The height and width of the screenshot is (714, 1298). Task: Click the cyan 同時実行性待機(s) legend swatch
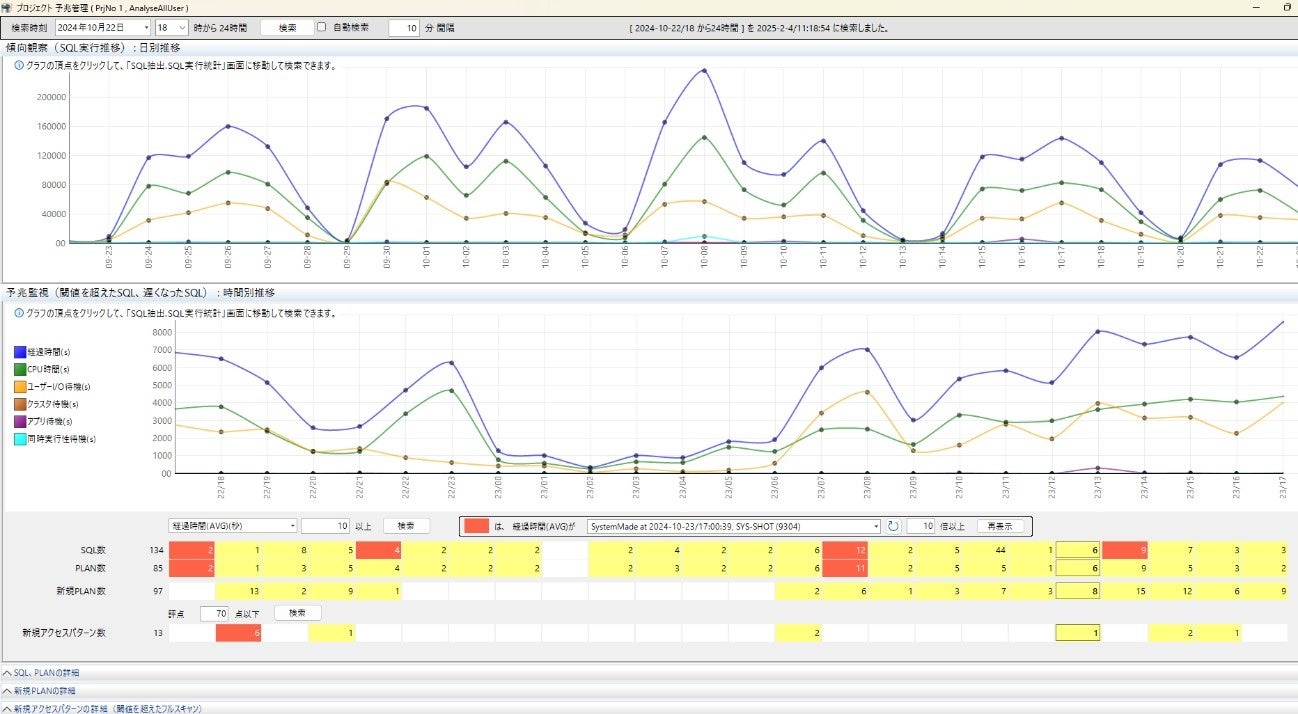tap(20, 439)
